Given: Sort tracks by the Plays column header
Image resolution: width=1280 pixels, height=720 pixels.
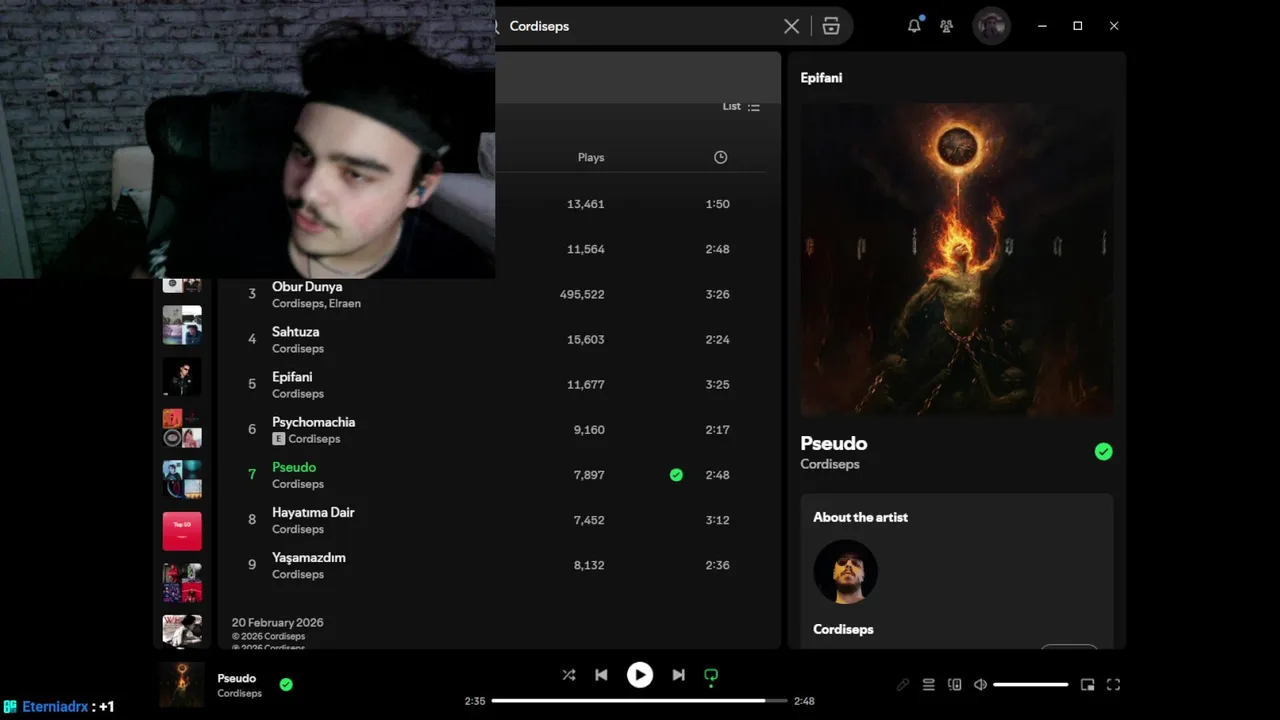Looking at the screenshot, I should (591, 157).
